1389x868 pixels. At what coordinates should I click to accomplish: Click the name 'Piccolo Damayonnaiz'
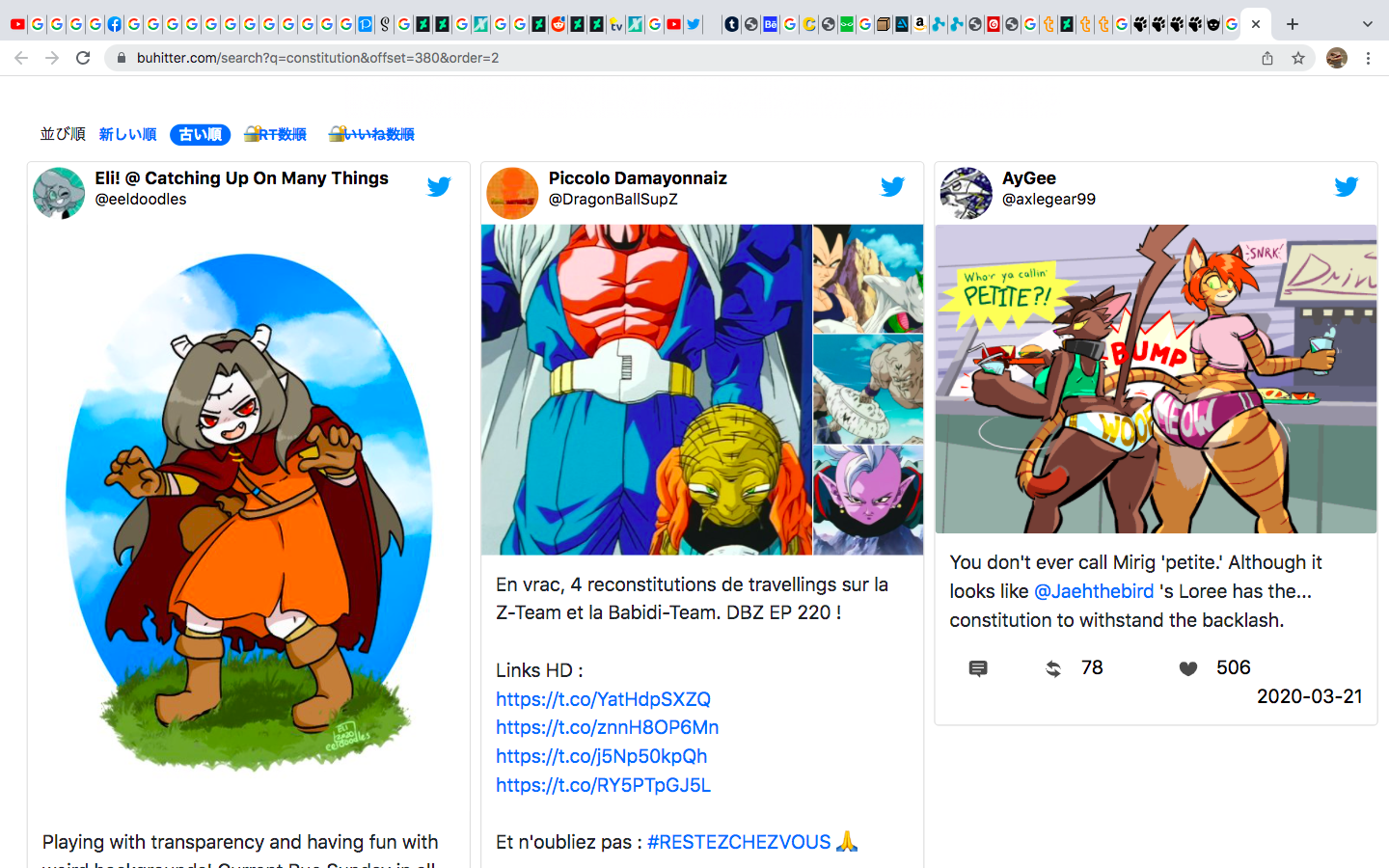click(x=638, y=178)
